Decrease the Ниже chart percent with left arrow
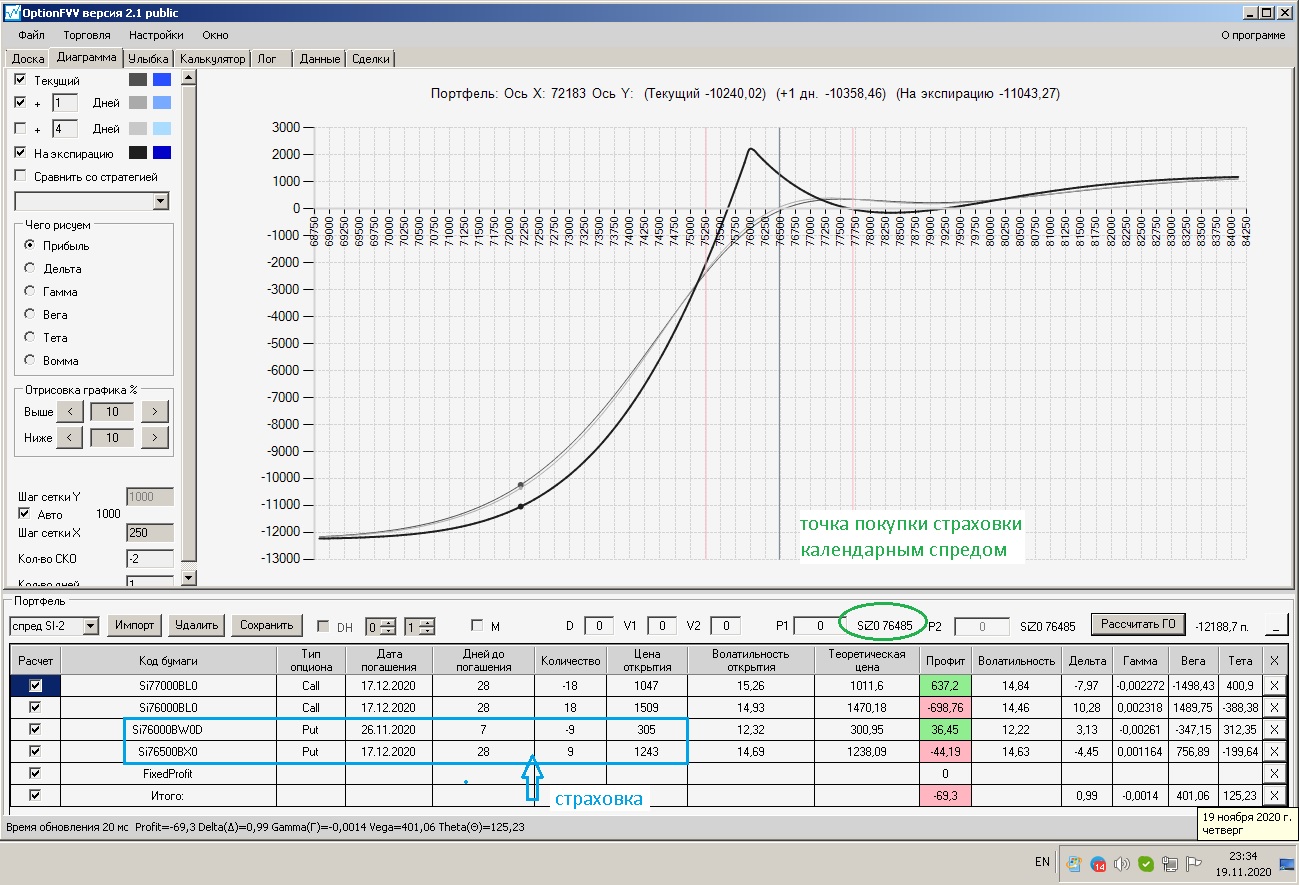 click(69, 437)
